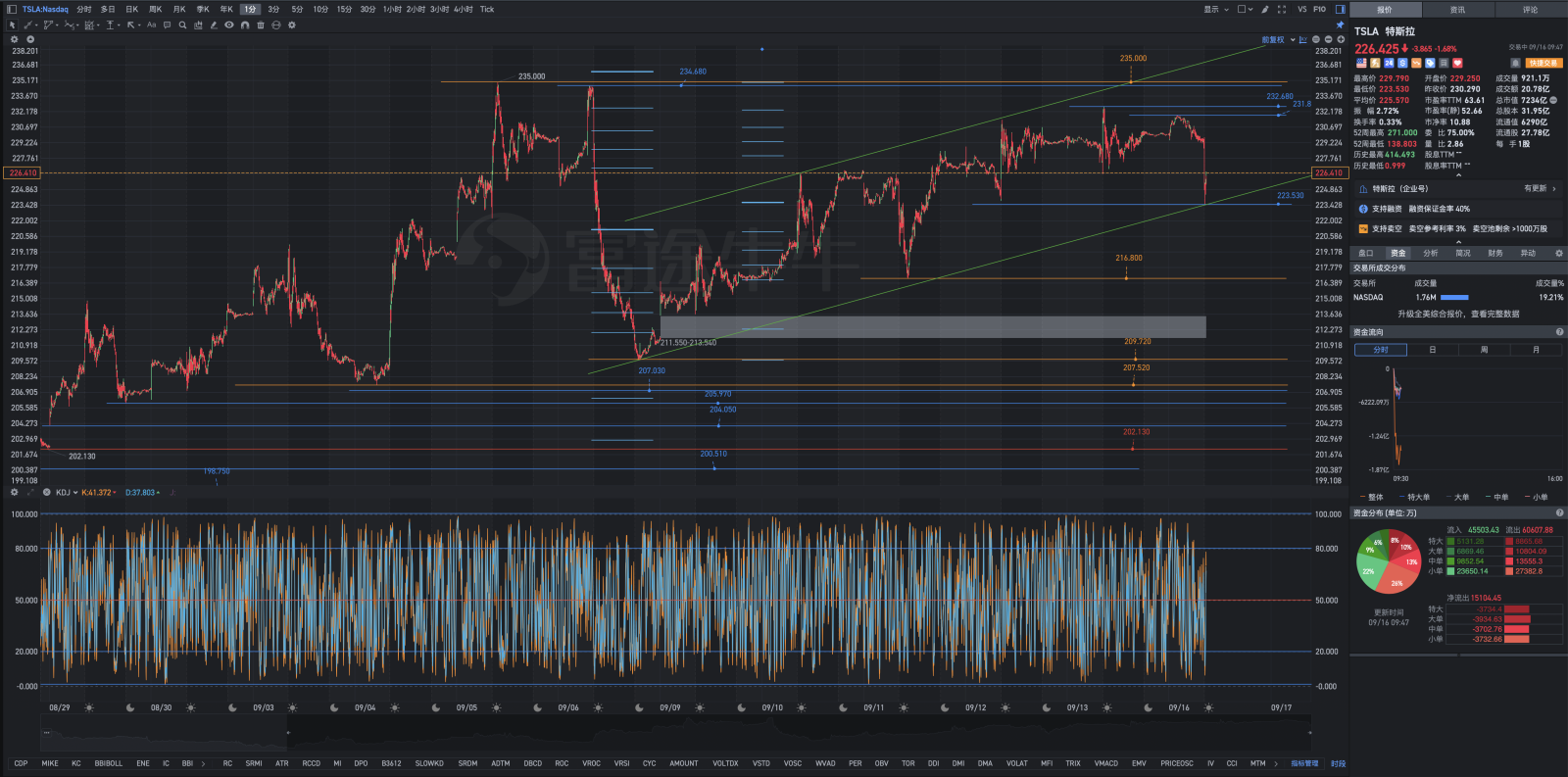Apply the MACD-style VMACD sub indicator
This screenshot has height=777, width=1568.
click(x=1105, y=763)
